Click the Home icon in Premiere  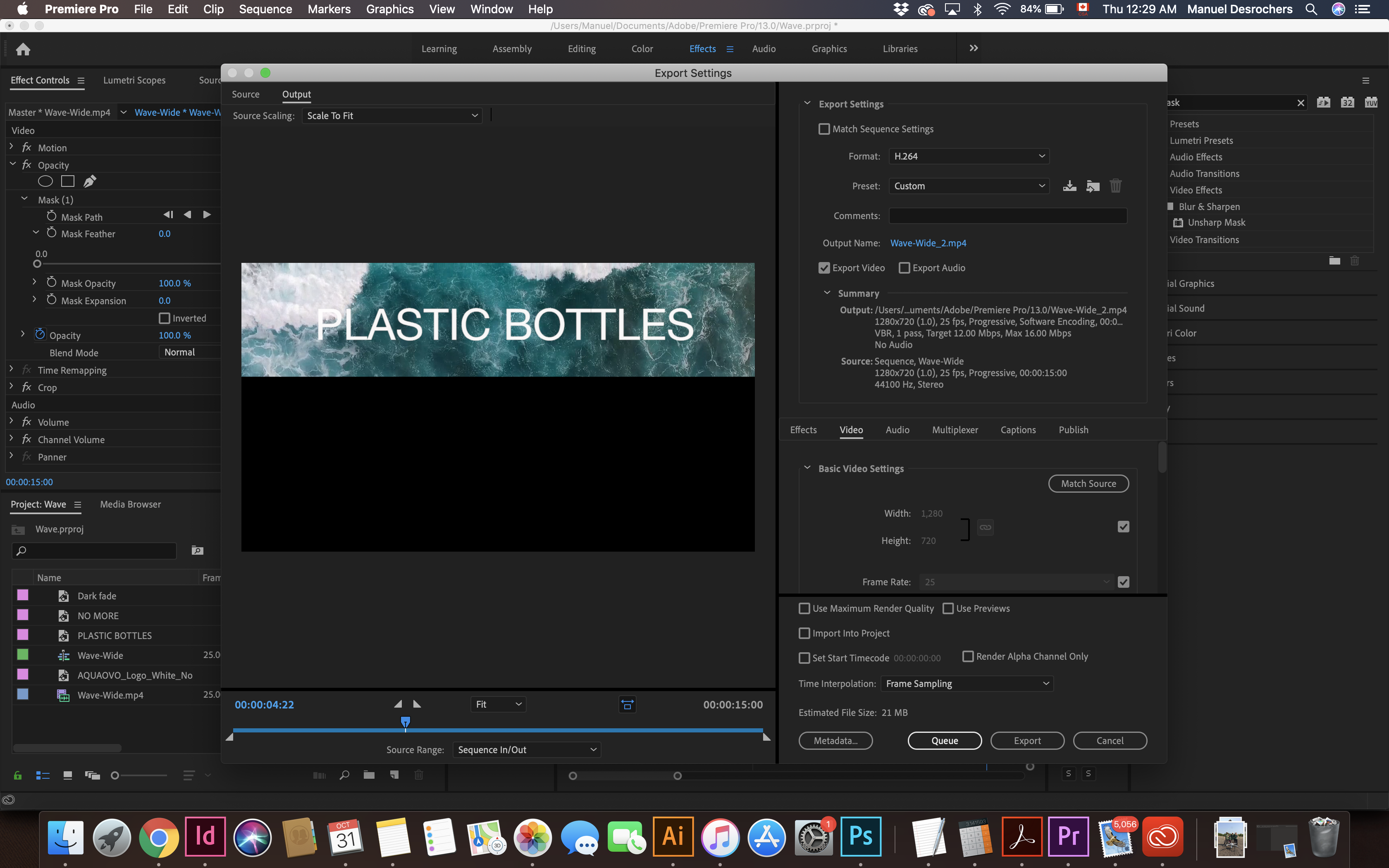pos(23,49)
